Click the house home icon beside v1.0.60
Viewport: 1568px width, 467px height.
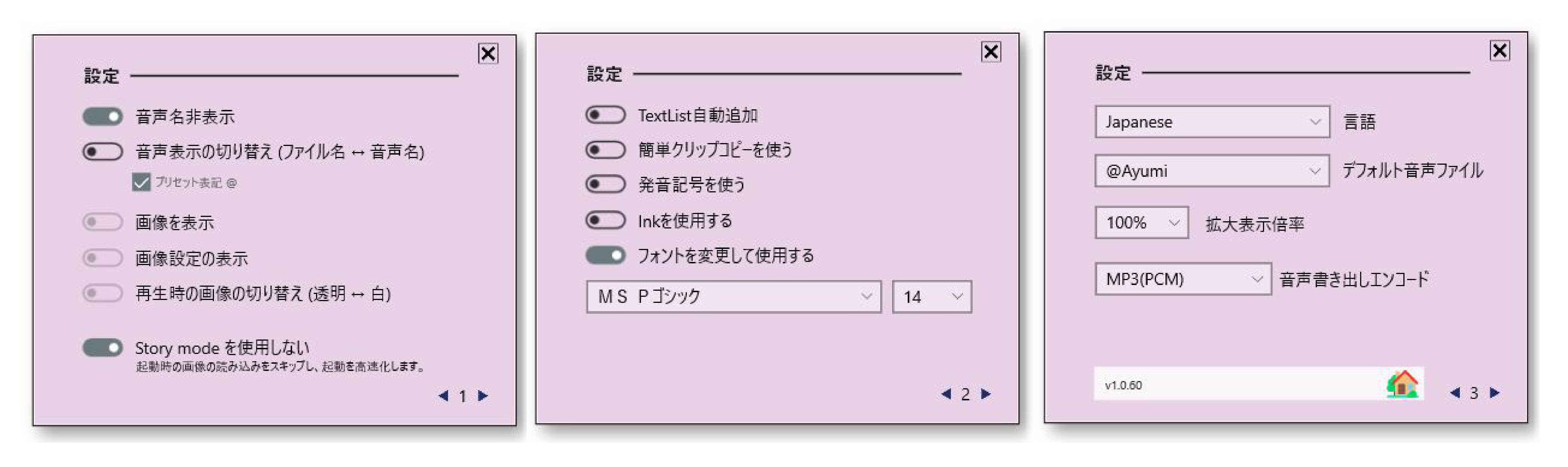point(1402,384)
